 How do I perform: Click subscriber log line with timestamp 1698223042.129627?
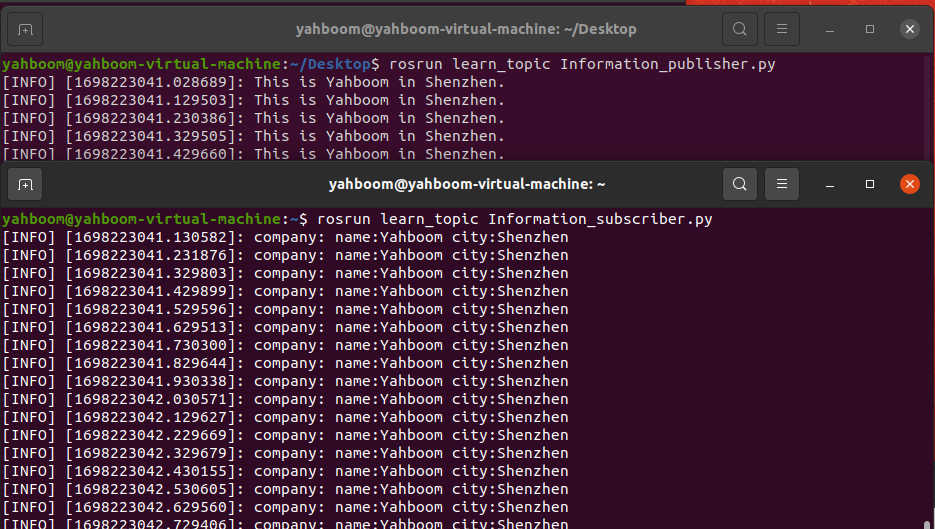coord(285,417)
